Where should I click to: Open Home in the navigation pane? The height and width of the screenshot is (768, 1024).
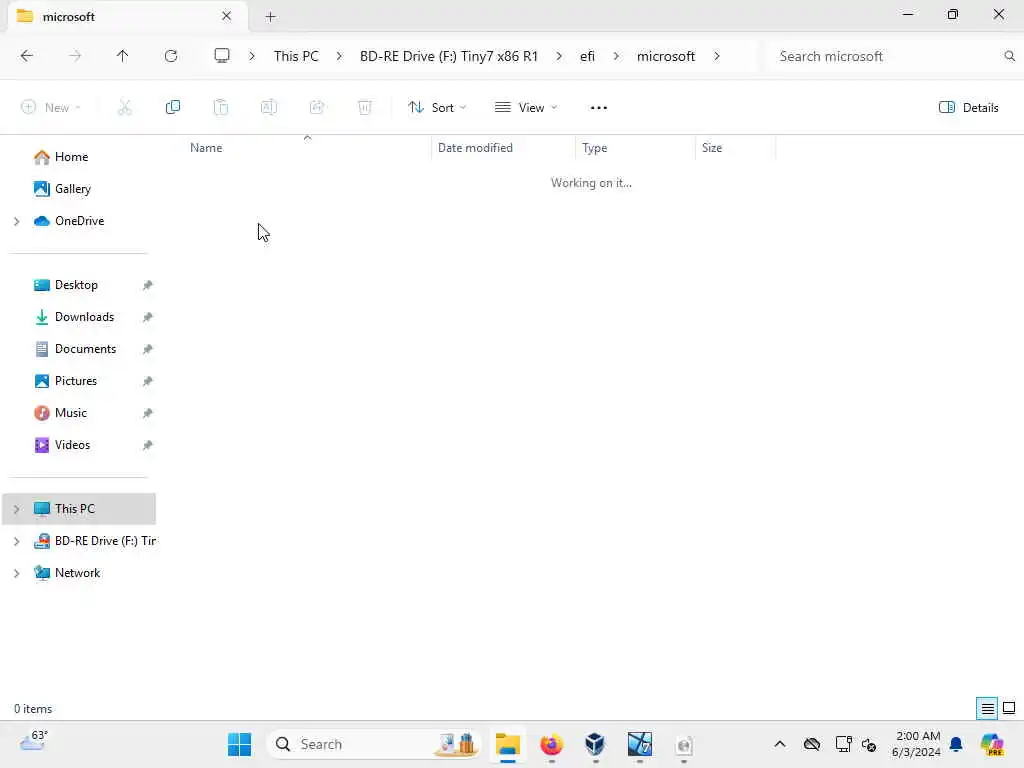coord(71,157)
